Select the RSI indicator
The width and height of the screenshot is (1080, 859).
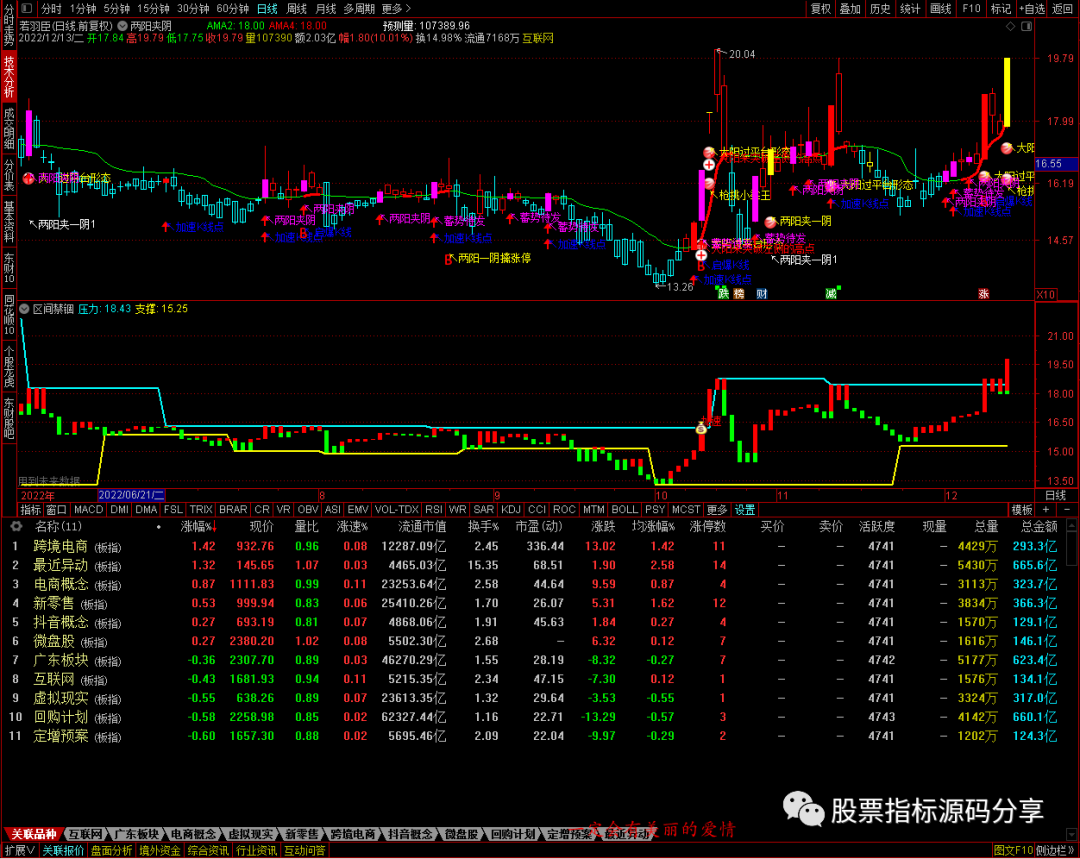tap(433, 510)
